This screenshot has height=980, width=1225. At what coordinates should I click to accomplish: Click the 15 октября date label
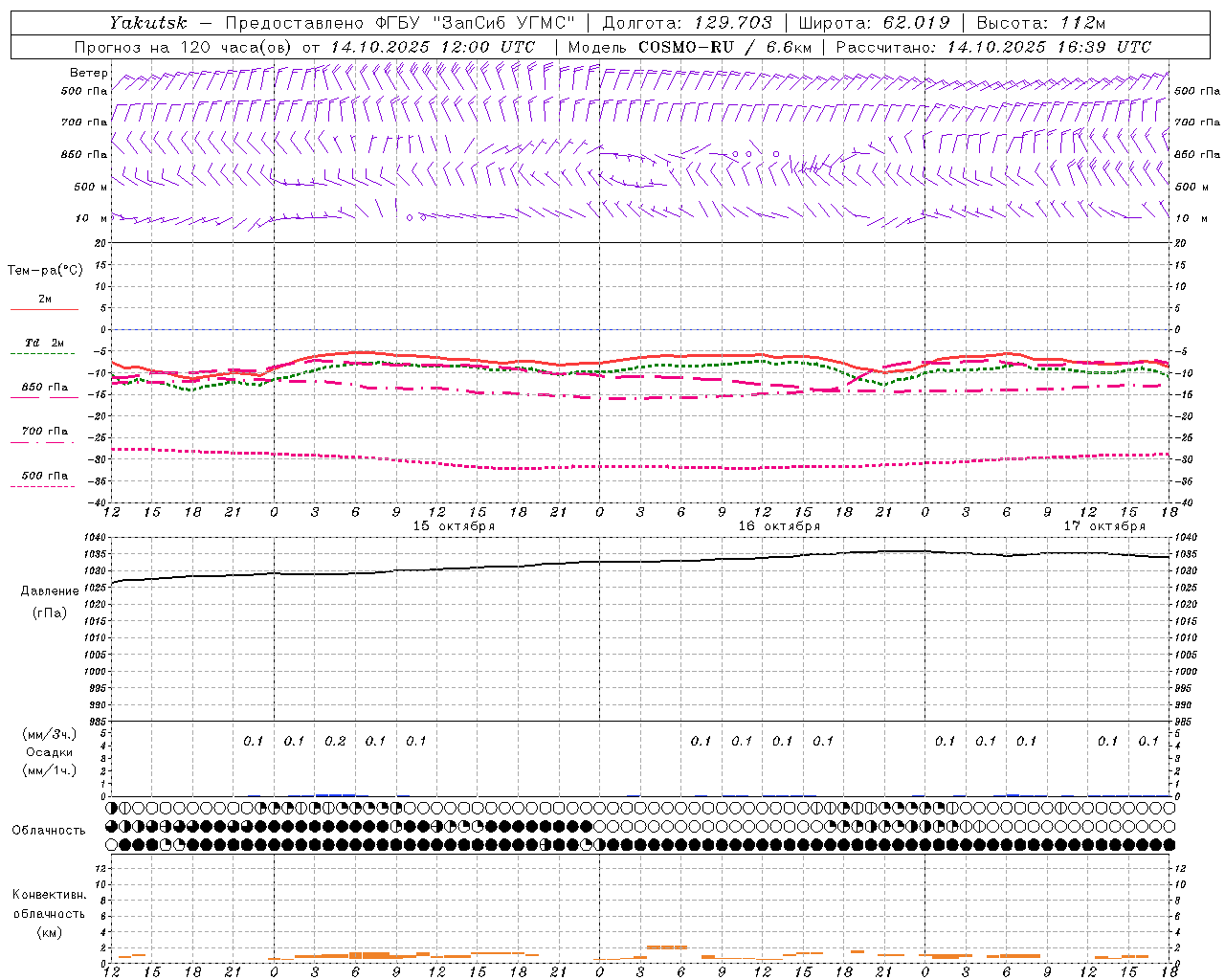click(454, 526)
